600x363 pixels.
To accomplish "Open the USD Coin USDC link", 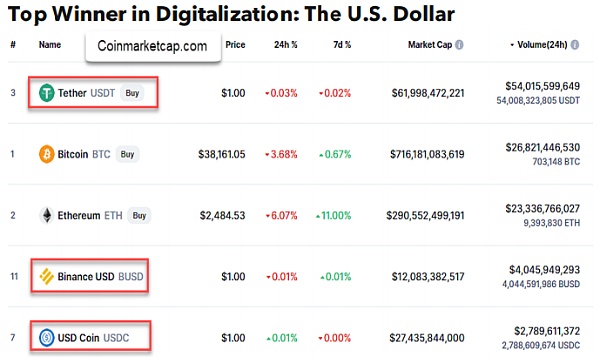I will point(93,338).
